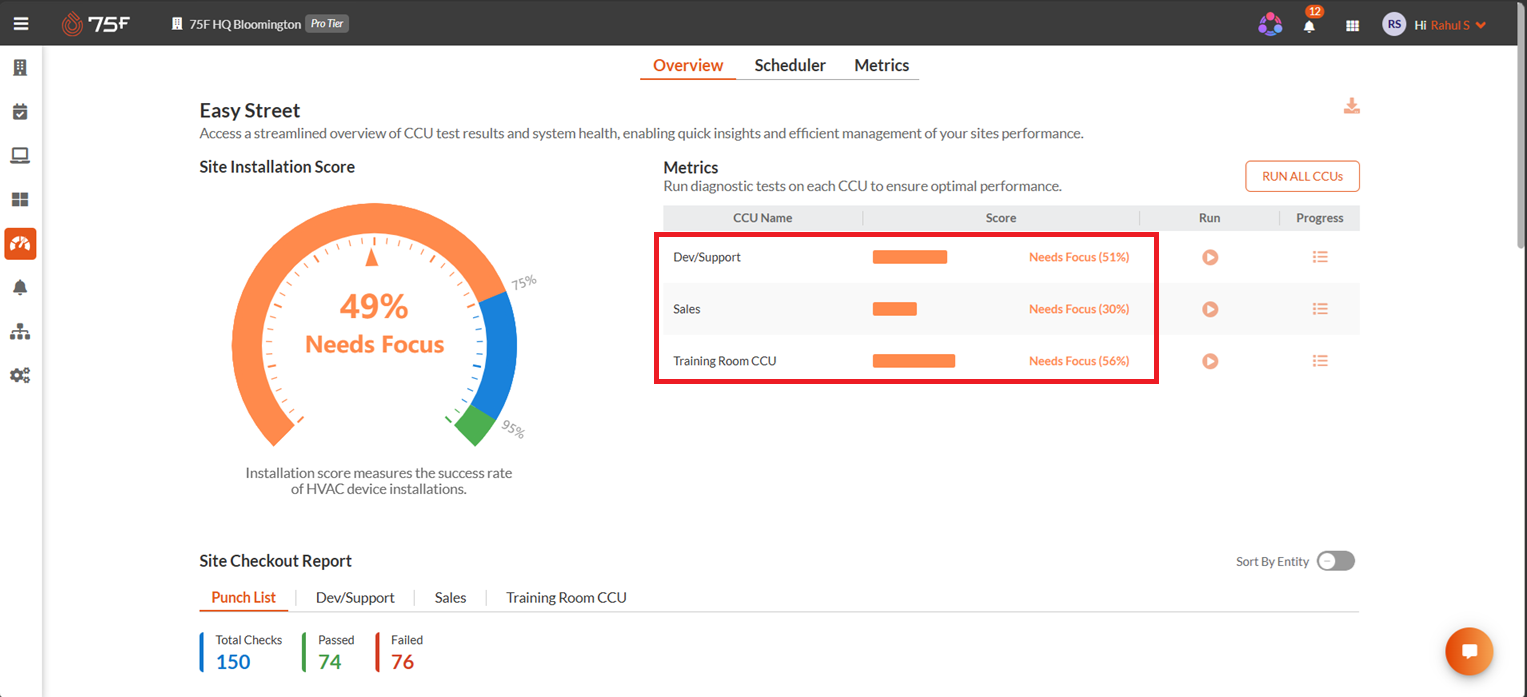The width and height of the screenshot is (1527, 697).
Task: Click Total Checks value 150
Action: click(x=233, y=661)
